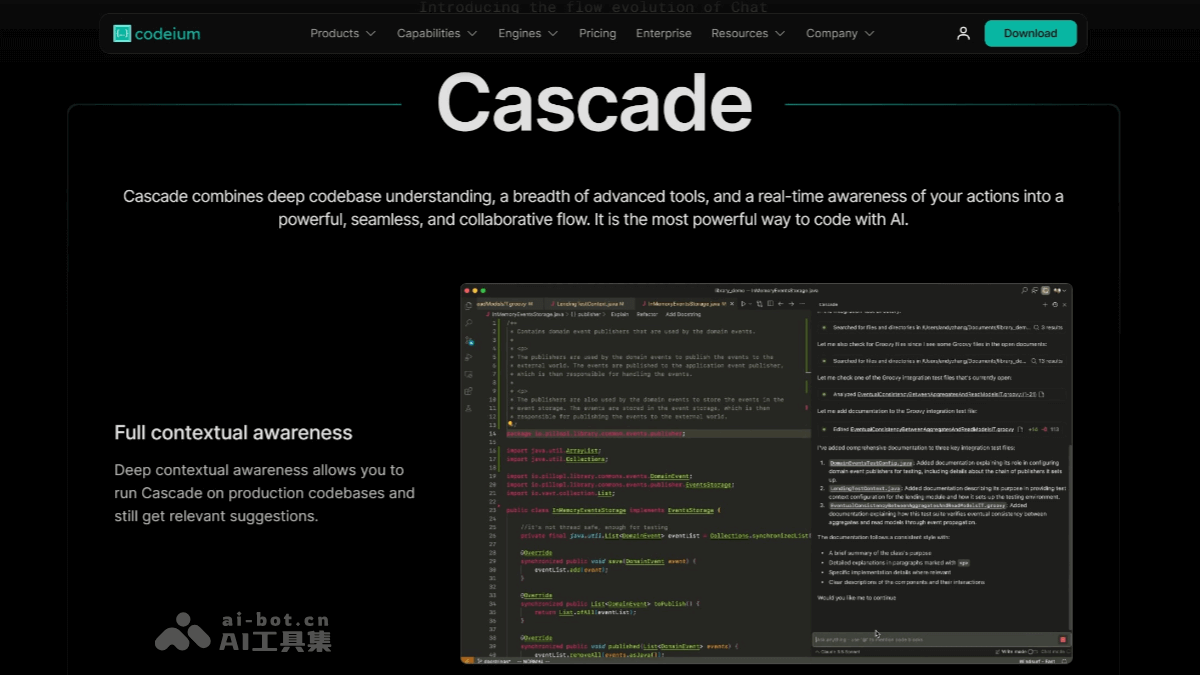Image resolution: width=1200 pixels, height=675 pixels.
Task: Open Source Control from the IDE sidebar
Action: (469, 341)
